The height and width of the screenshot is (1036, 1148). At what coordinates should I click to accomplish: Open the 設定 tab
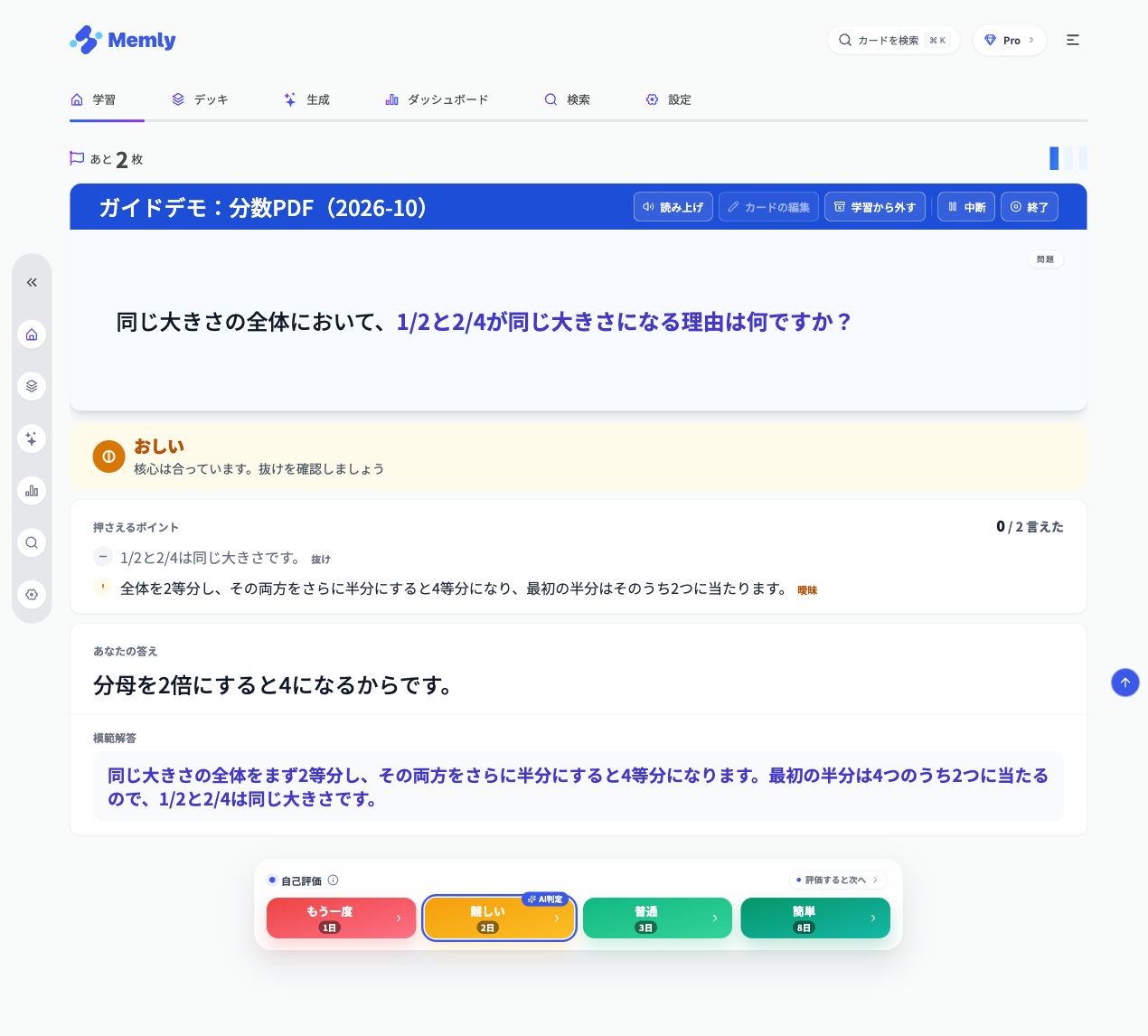(669, 99)
